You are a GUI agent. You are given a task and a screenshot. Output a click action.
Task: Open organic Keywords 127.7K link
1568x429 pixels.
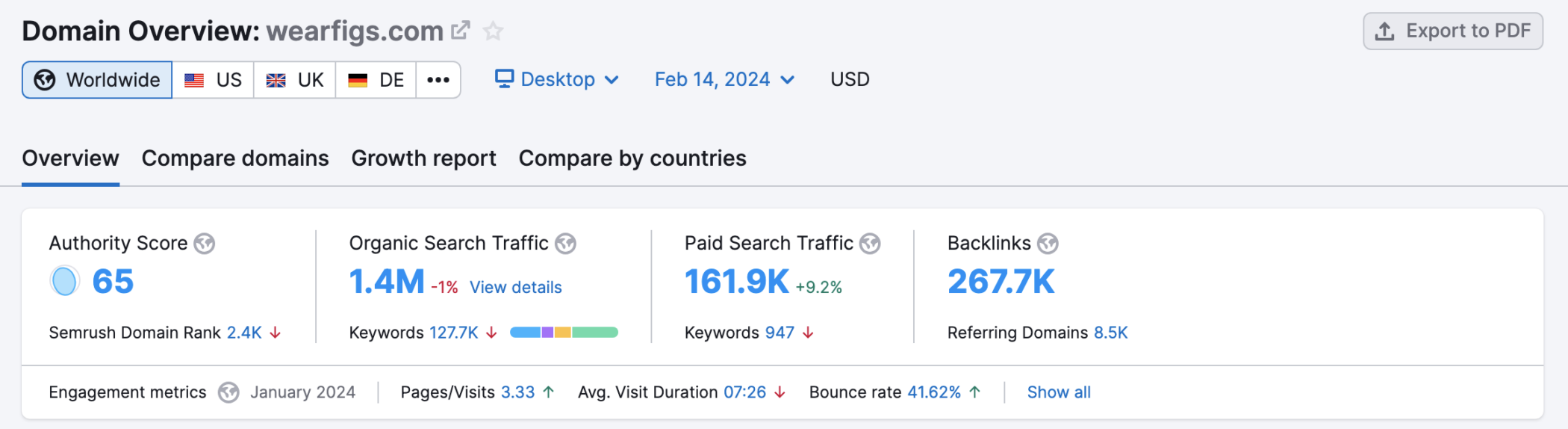click(x=454, y=333)
